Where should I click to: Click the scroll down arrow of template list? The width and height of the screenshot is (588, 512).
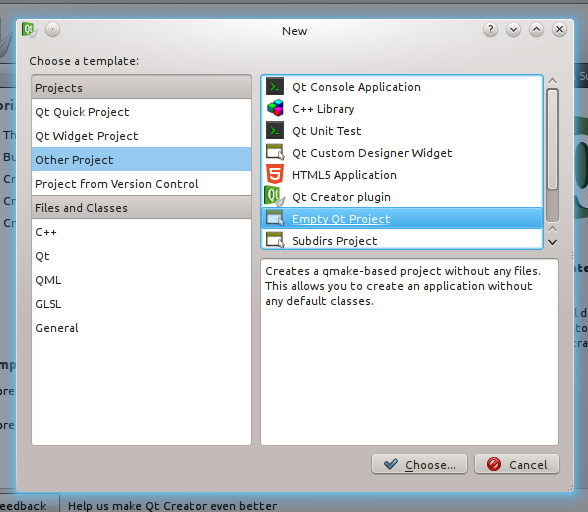pyautogui.click(x=552, y=242)
